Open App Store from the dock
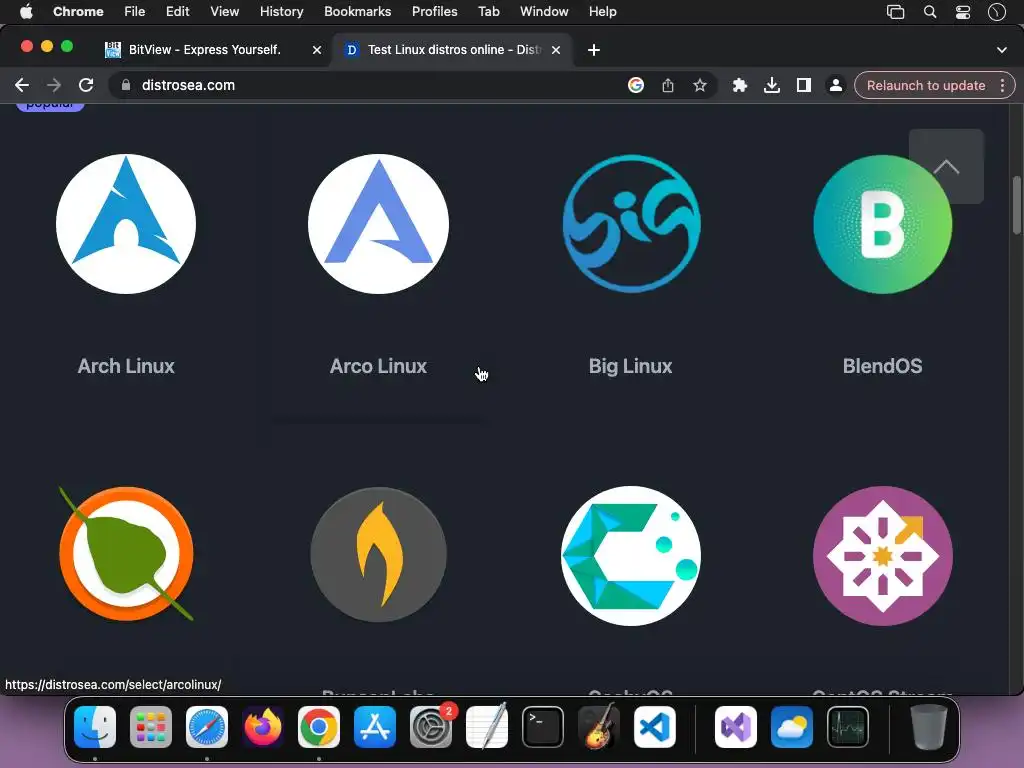Screen dimensions: 1024x768 [375, 727]
